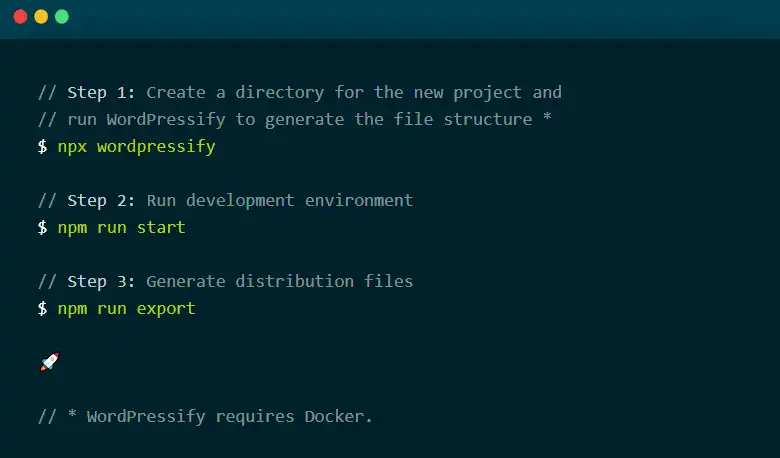Click 'Generate distribution files' comment text
Viewport: 780px width, 458px height.
[280, 281]
